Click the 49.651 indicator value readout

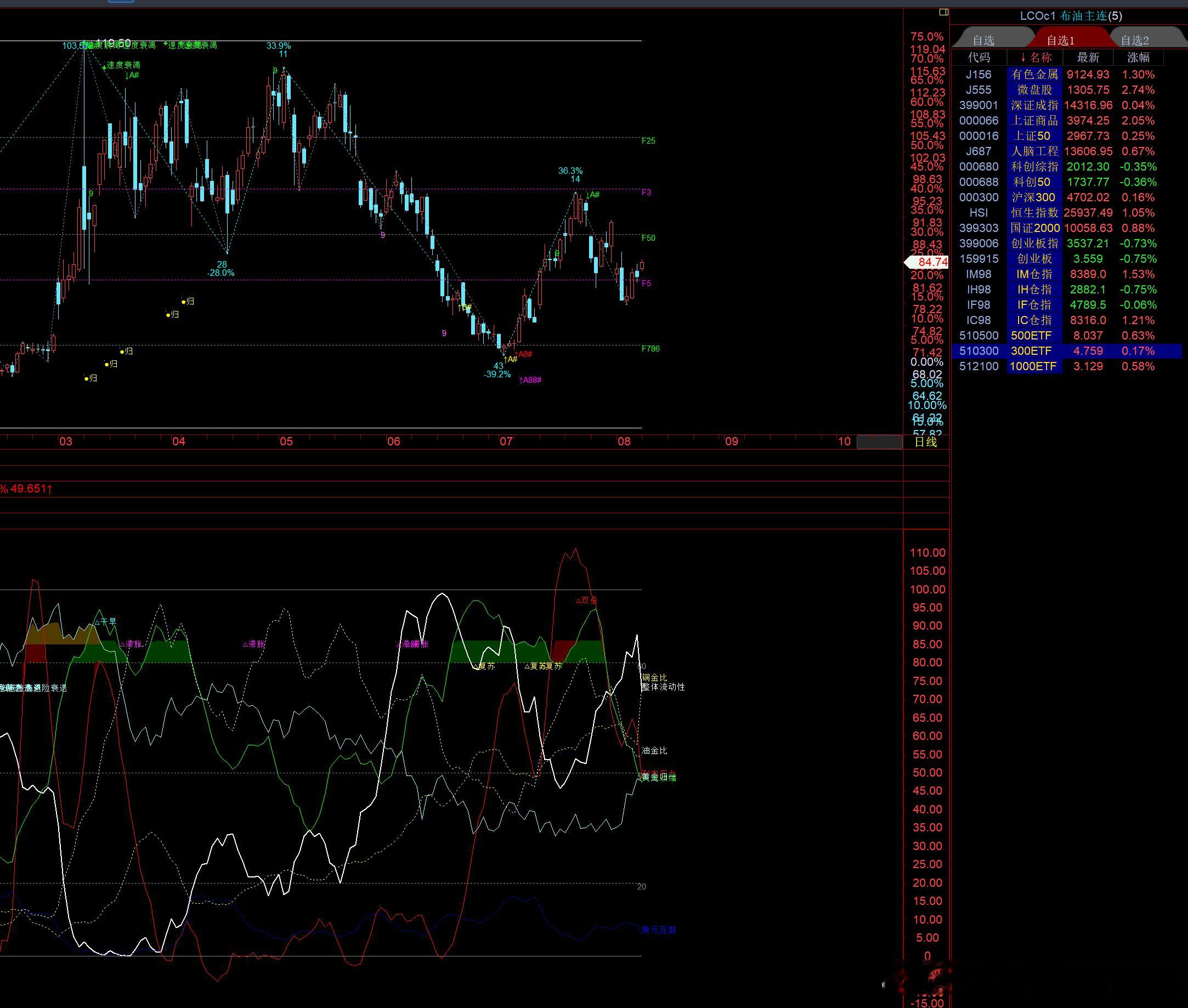(x=31, y=489)
